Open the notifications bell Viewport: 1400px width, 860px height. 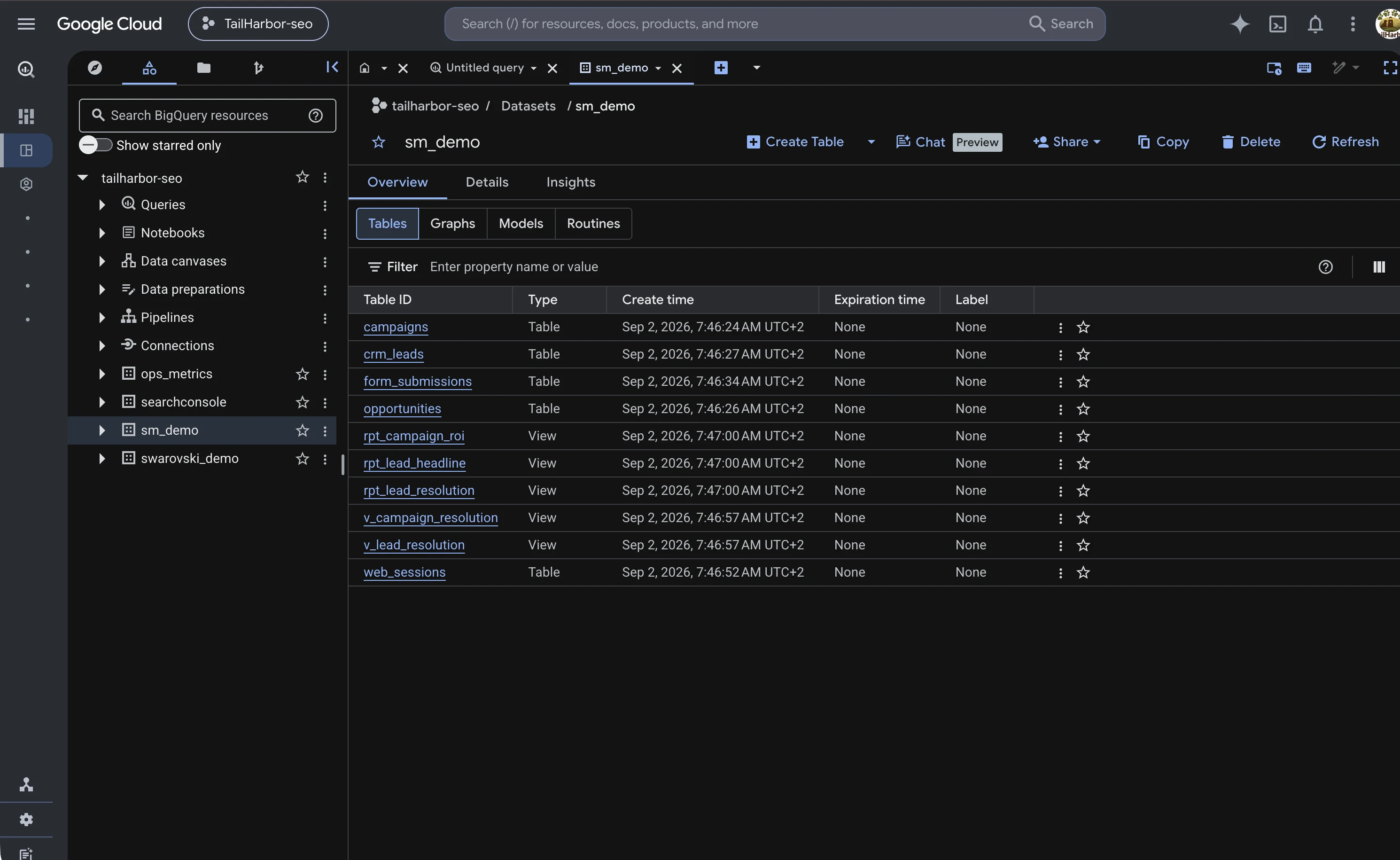pos(1315,24)
